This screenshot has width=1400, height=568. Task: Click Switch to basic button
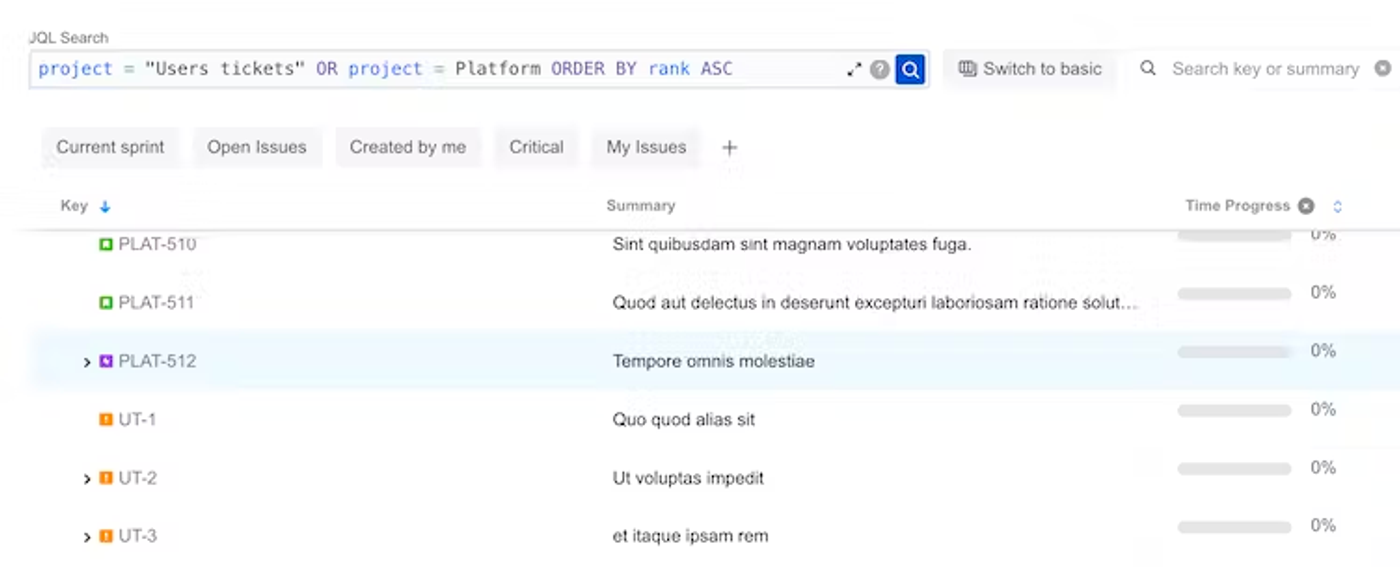[1030, 69]
